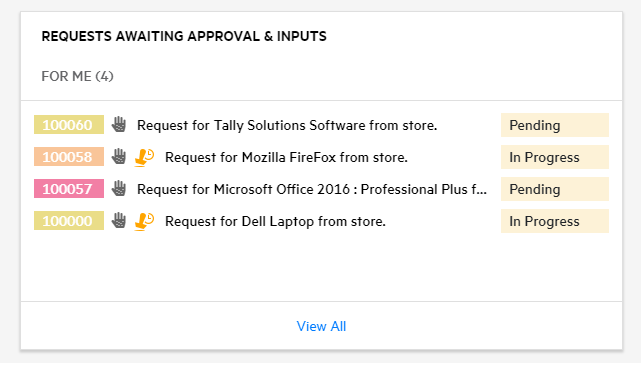Image resolution: width=641 pixels, height=373 pixels.
Task: Click Pending status of Tally Solutions request
Action: tap(555, 125)
